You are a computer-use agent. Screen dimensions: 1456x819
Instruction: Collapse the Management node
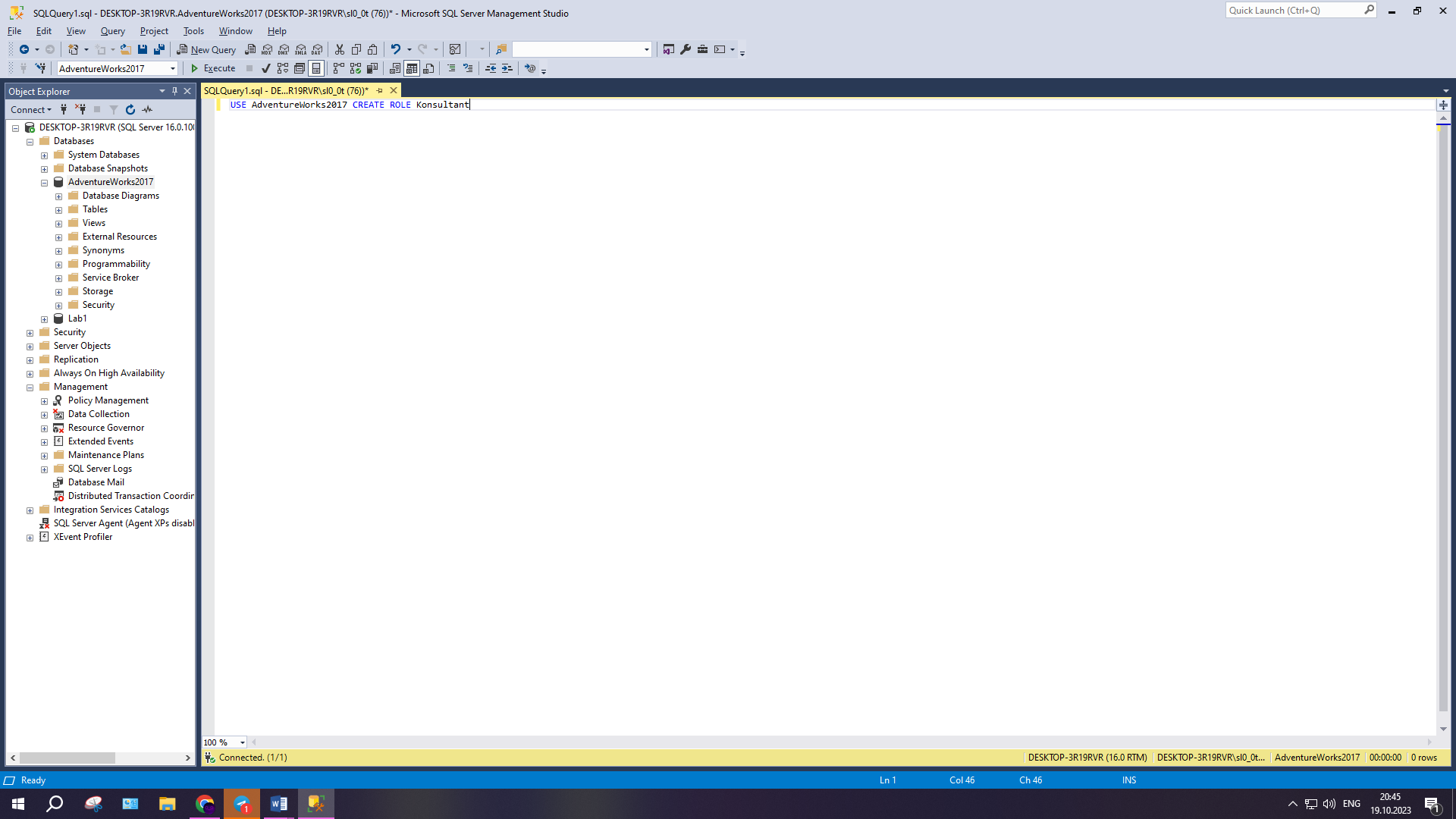point(30,388)
